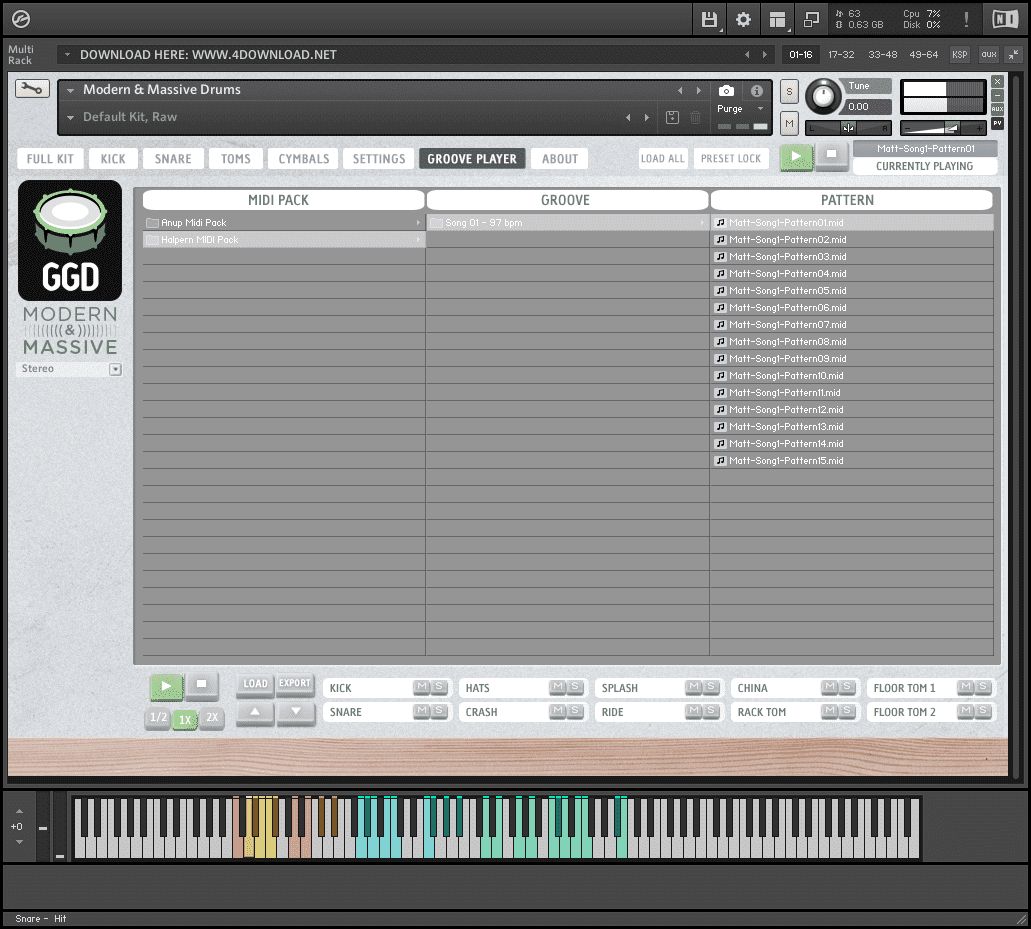1031x929 pixels.
Task: Play groove with bottom play button
Action: point(166,686)
